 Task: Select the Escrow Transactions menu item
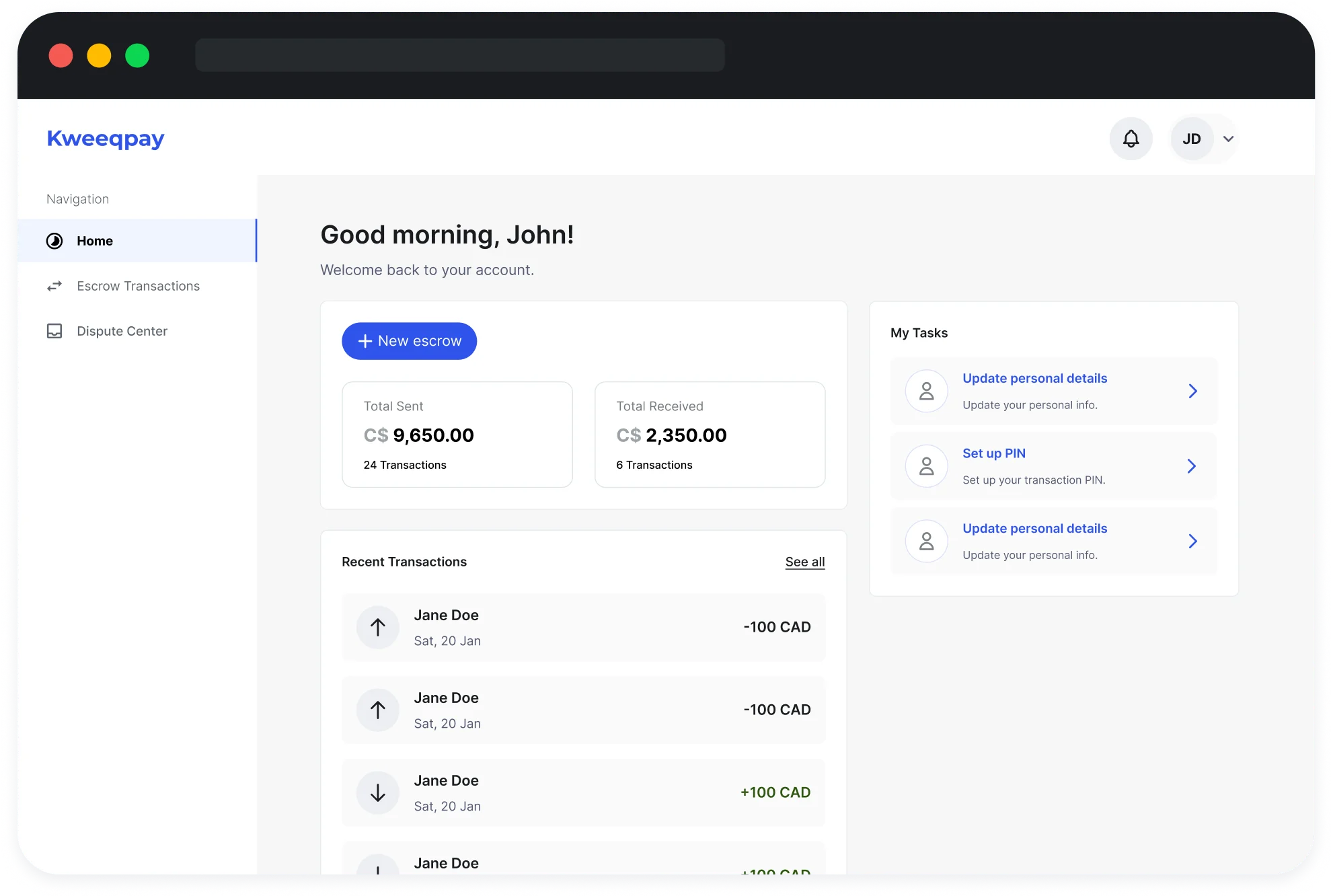pos(138,286)
